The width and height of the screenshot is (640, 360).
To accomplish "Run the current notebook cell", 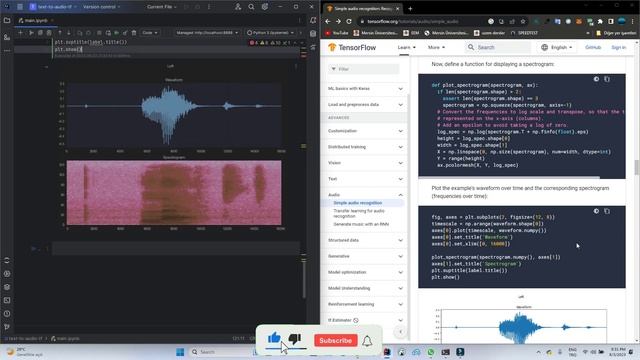I will [31, 33].
